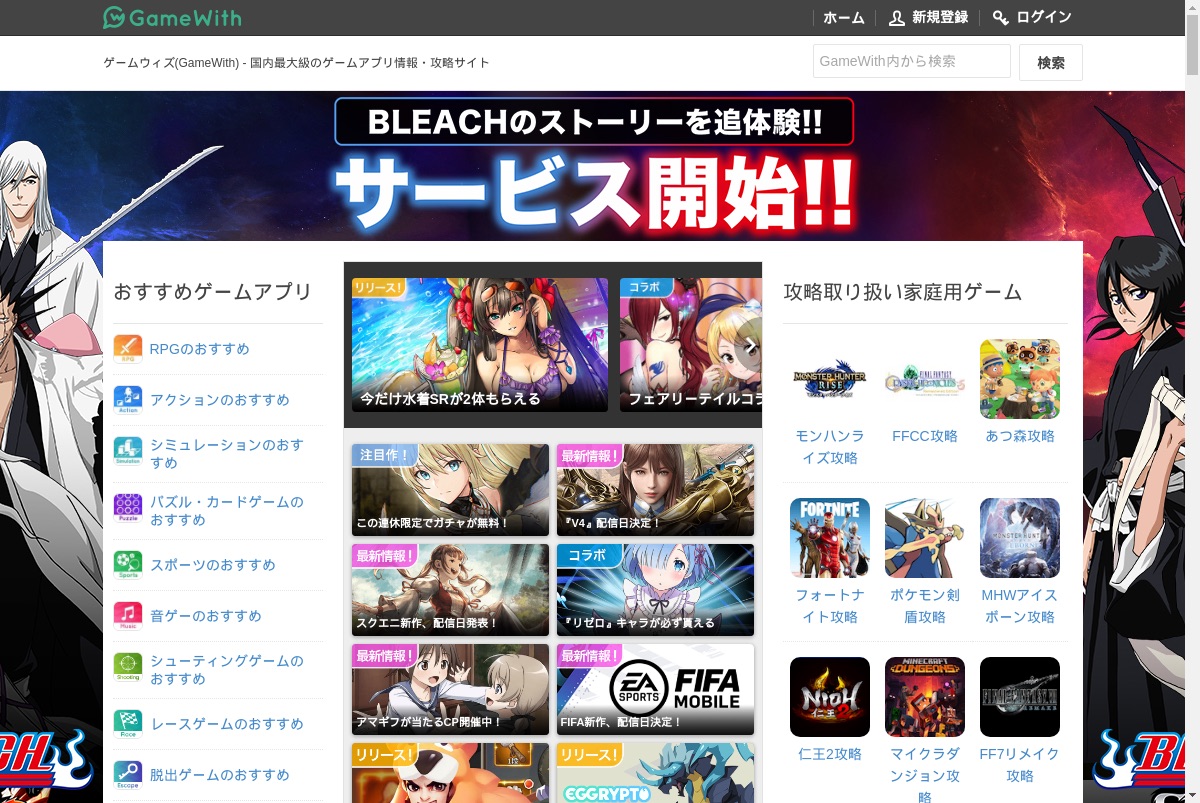Click the 検索 search button
This screenshot has width=1200, height=803.
(x=1051, y=62)
